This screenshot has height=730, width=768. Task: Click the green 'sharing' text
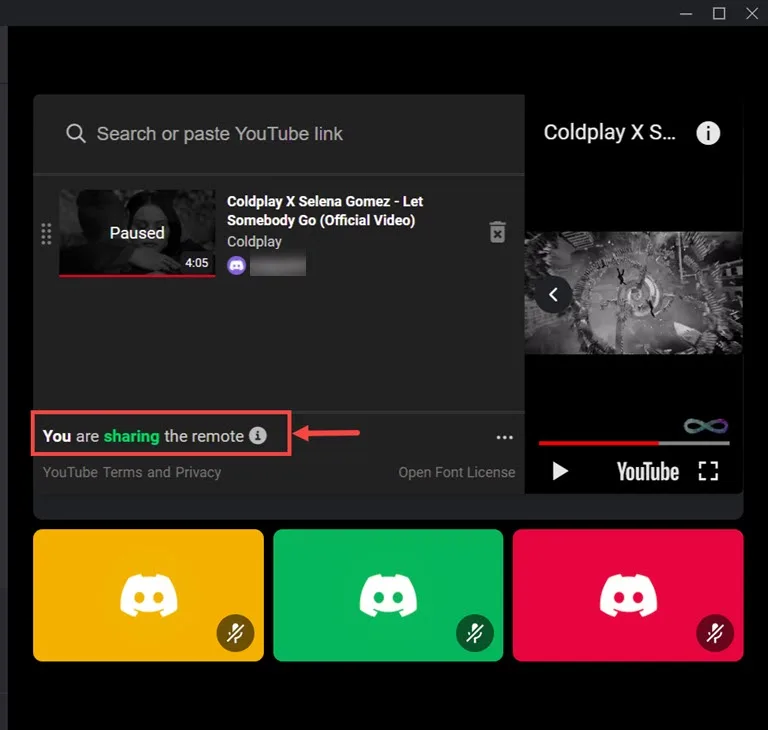(x=131, y=436)
